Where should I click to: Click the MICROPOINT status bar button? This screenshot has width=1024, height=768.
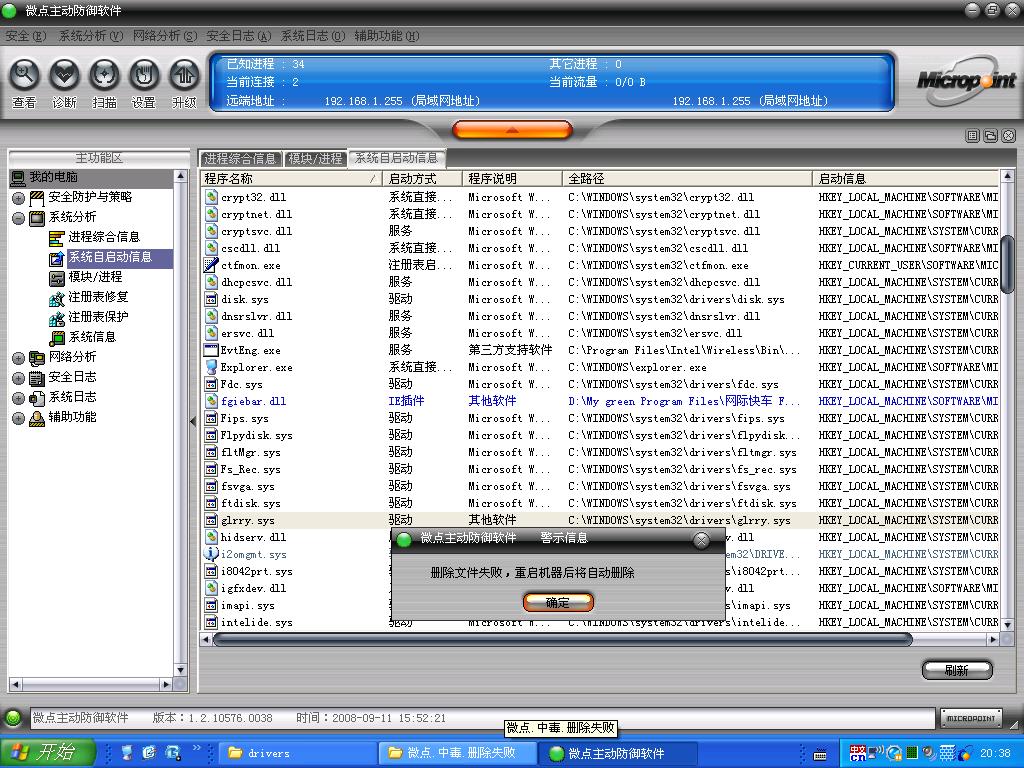pos(970,718)
